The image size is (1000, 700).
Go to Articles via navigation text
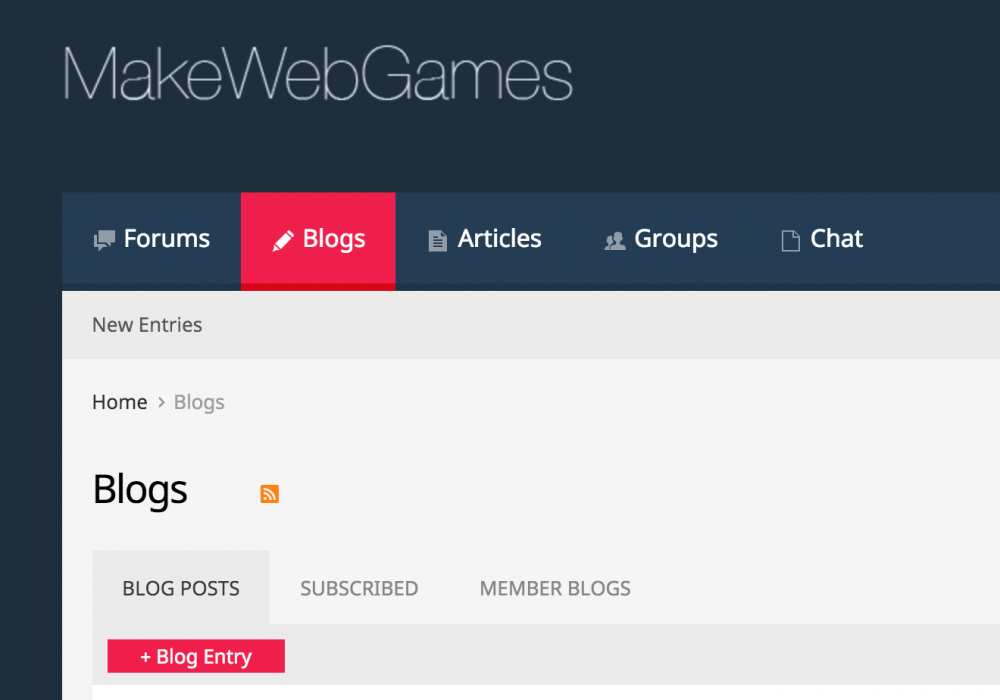(x=499, y=239)
